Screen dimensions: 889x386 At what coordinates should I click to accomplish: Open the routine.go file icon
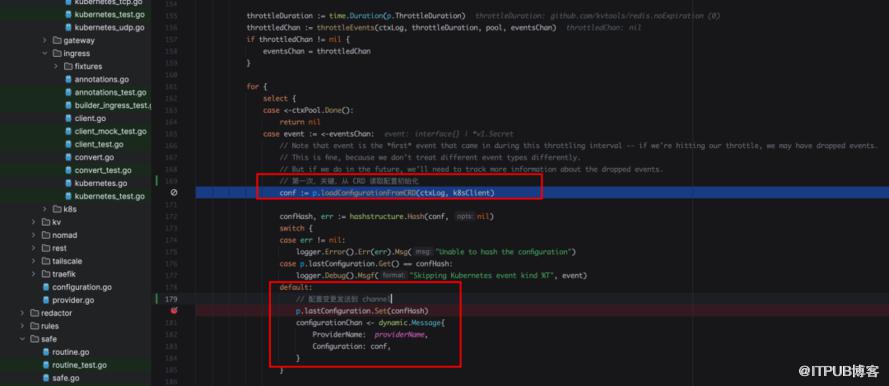(46, 352)
